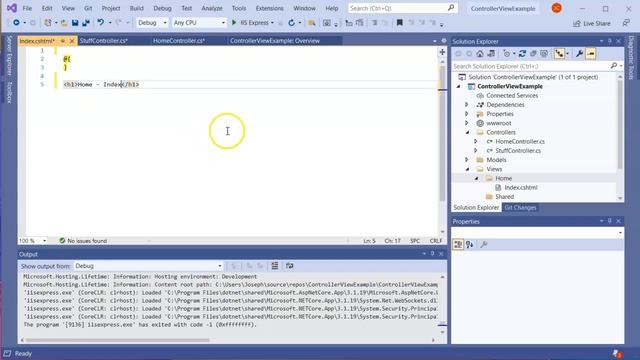Screen dimensions: 640x360
Task: Click the Save All icon
Action: (x=86, y=23)
